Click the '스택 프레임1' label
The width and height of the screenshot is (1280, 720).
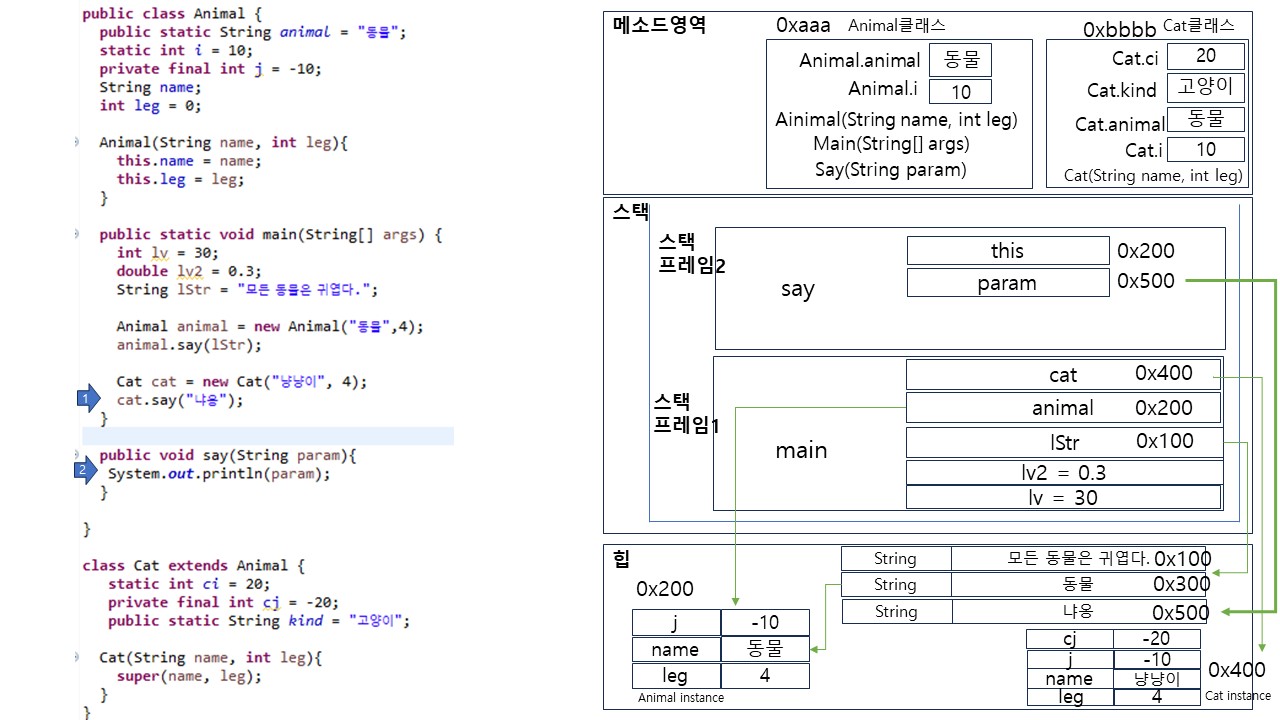tap(687, 413)
